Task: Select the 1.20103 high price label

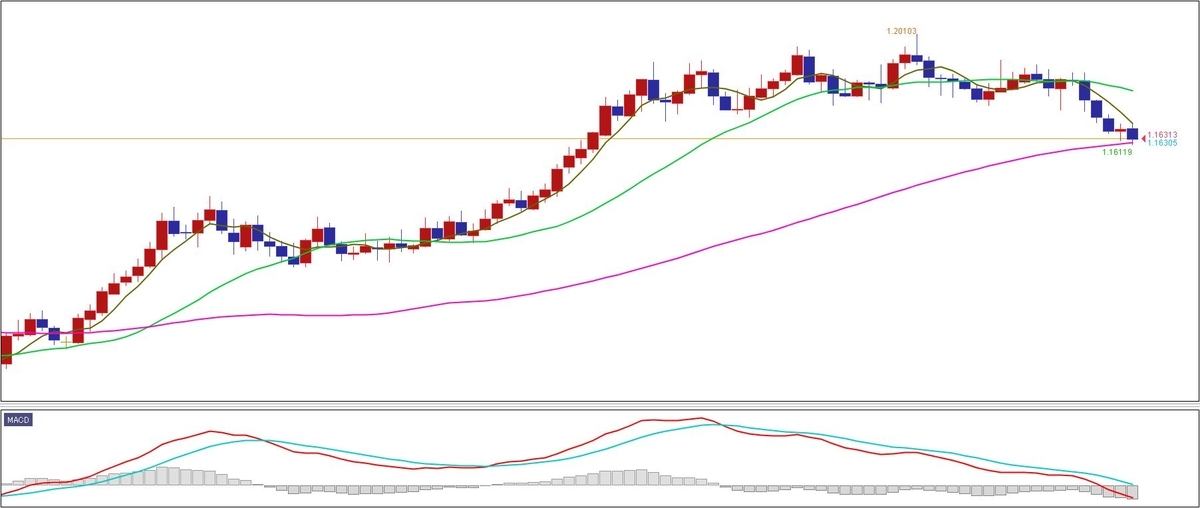Action: [902, 31]
